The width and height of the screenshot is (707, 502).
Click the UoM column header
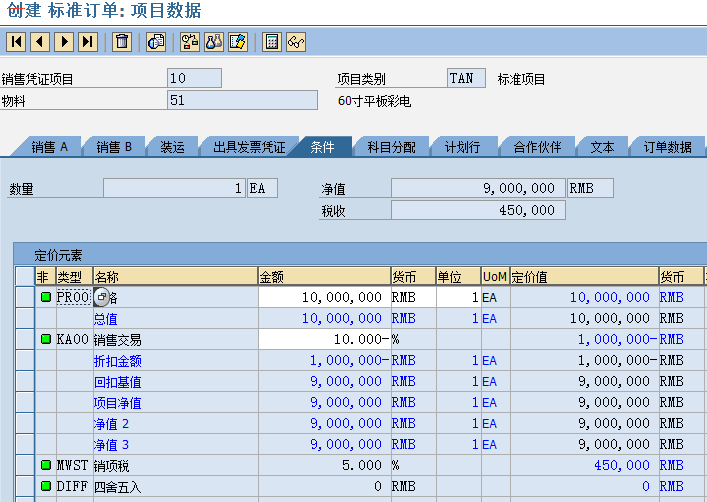point(495,276)
